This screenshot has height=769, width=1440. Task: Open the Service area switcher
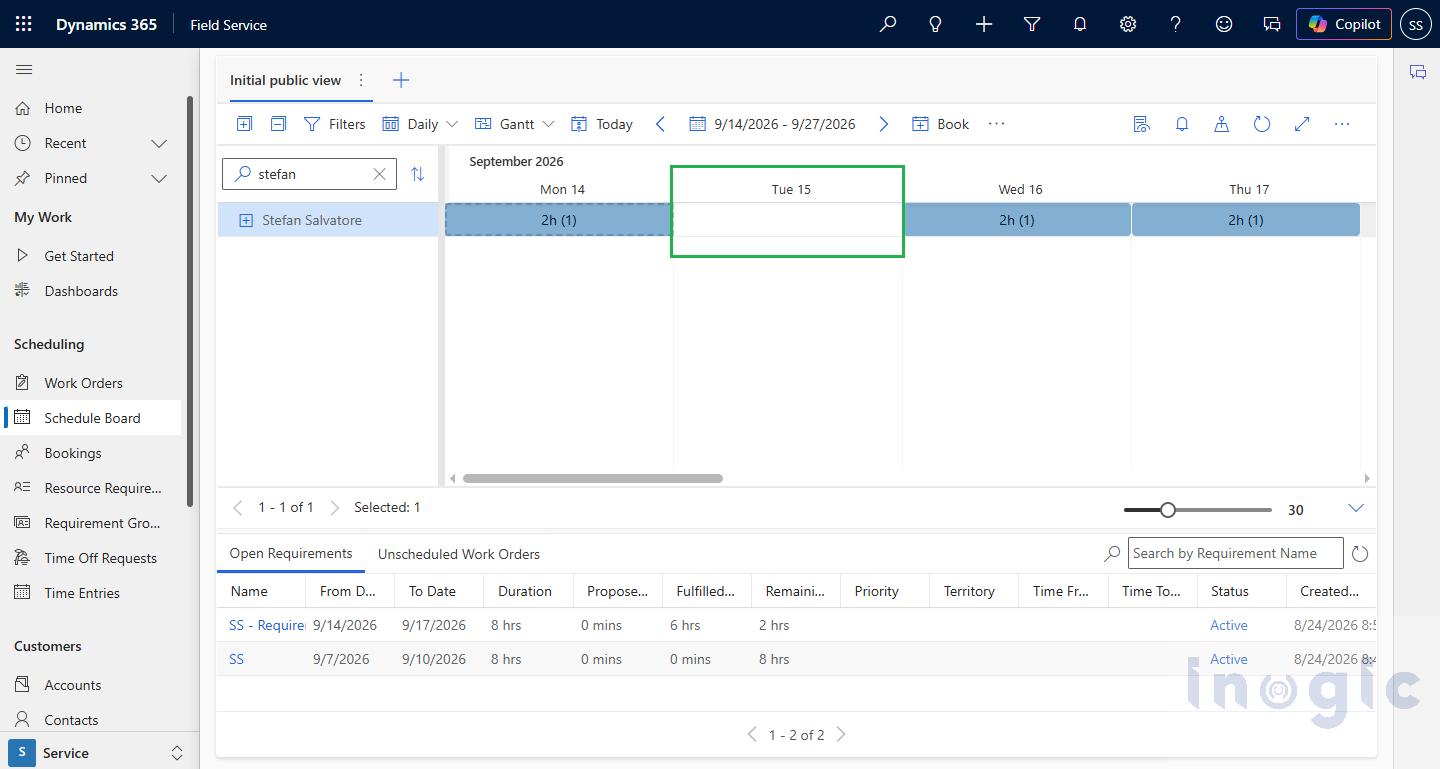[99, 753]
